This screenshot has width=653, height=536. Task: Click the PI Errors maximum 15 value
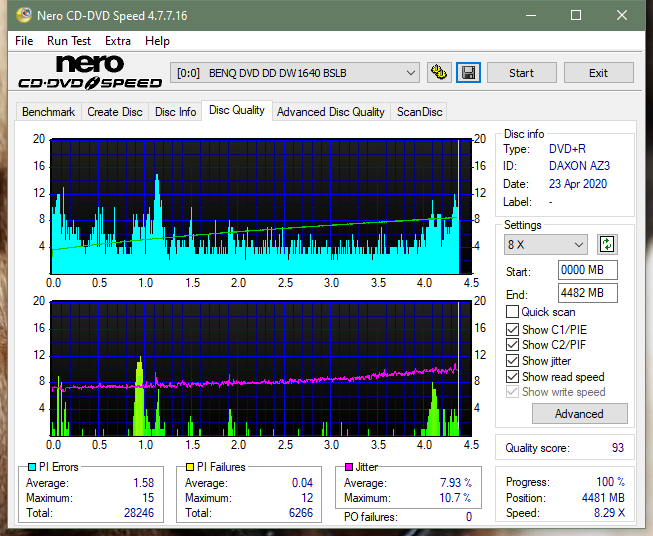148,498
